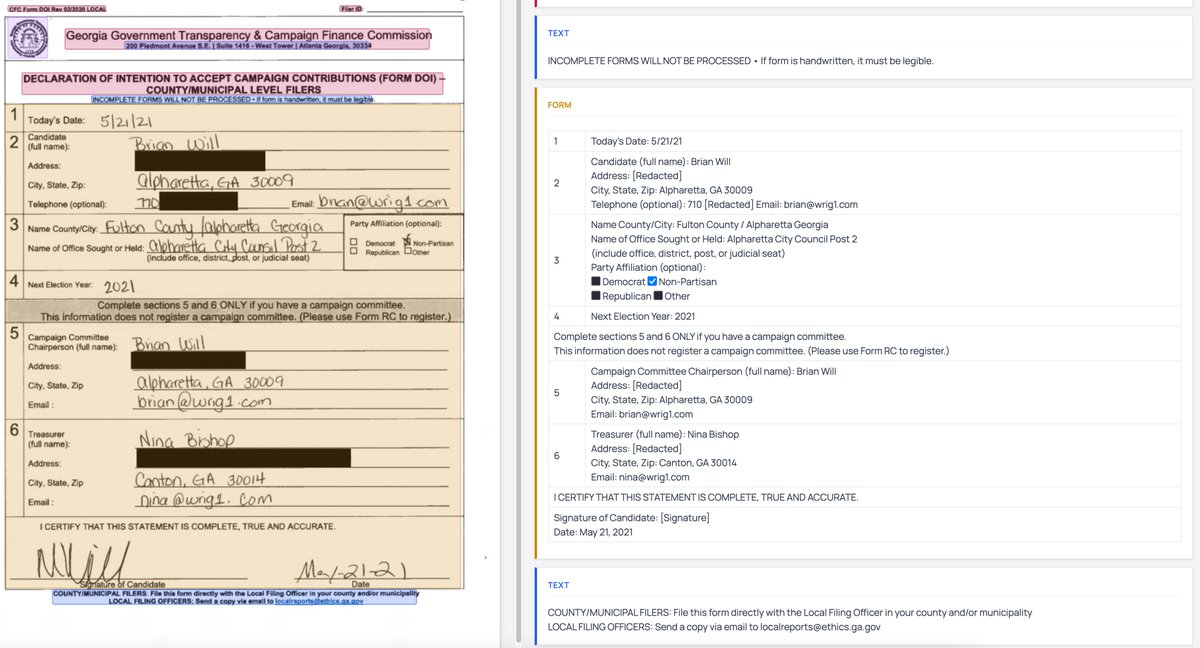Click handwritten 2021 next to Next Election Year

point(119,285)
